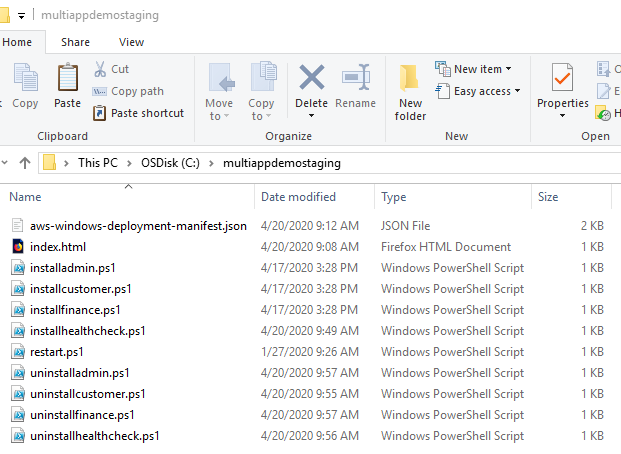Click the Rename icon in Organize group
The width and height of the screenshot is (621, 454).
[x=356, y=77]
